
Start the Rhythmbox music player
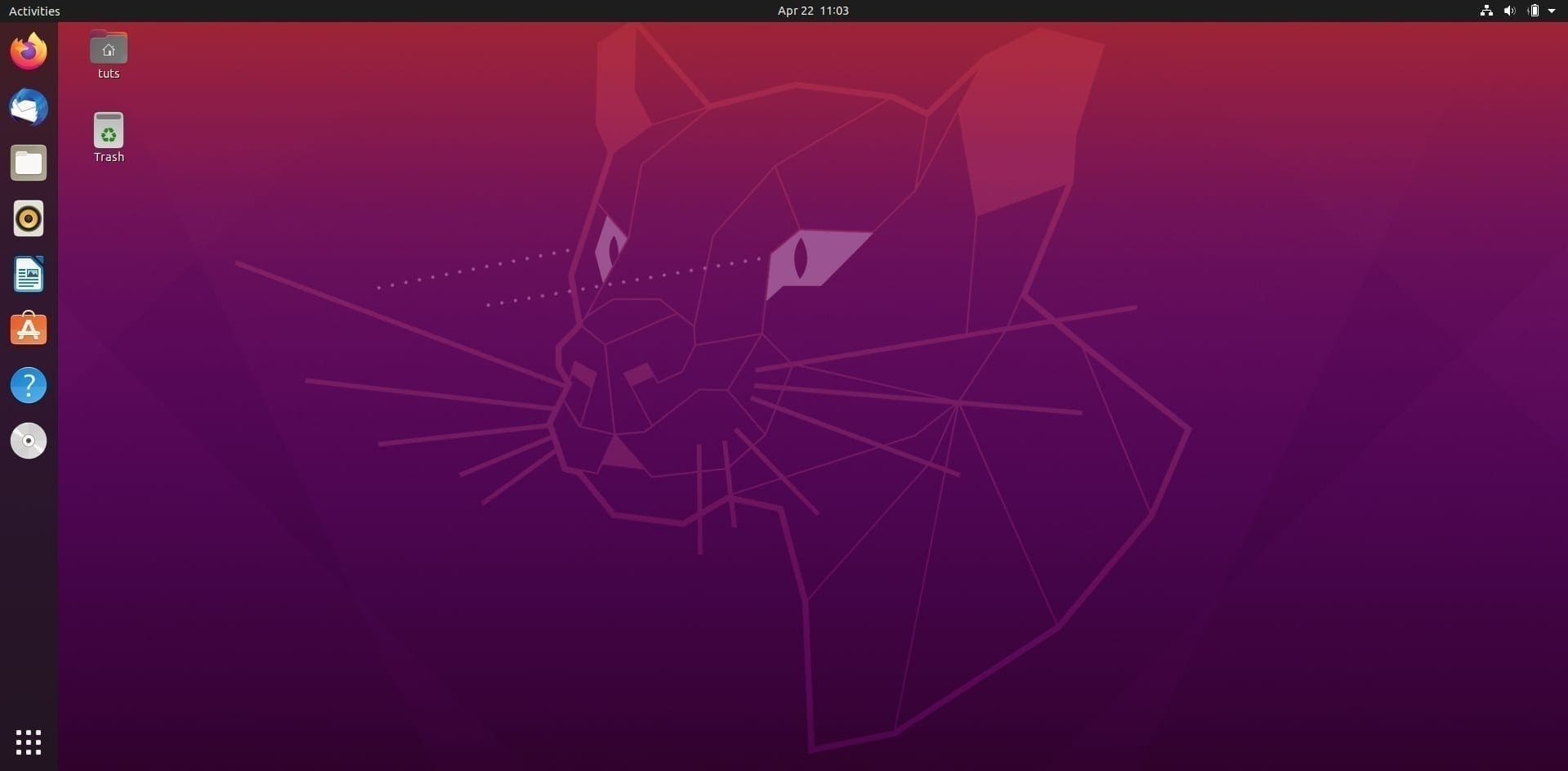[29, 218]
